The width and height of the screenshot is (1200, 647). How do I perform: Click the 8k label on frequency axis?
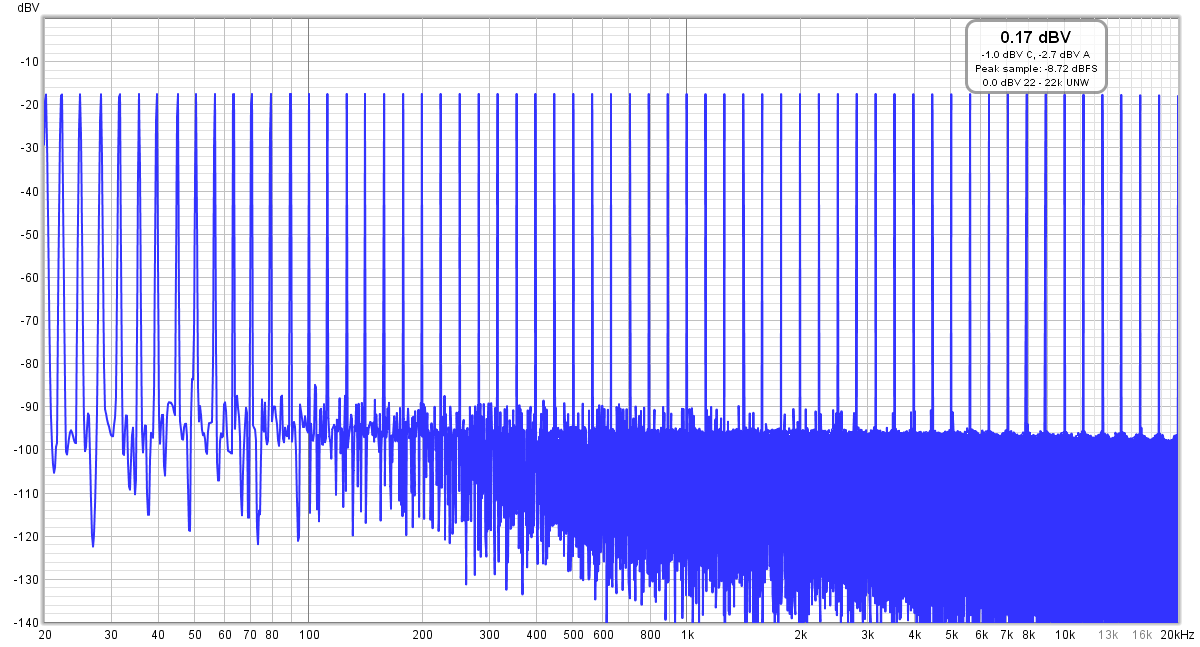pyautogui.click(x=1029, y=635)
